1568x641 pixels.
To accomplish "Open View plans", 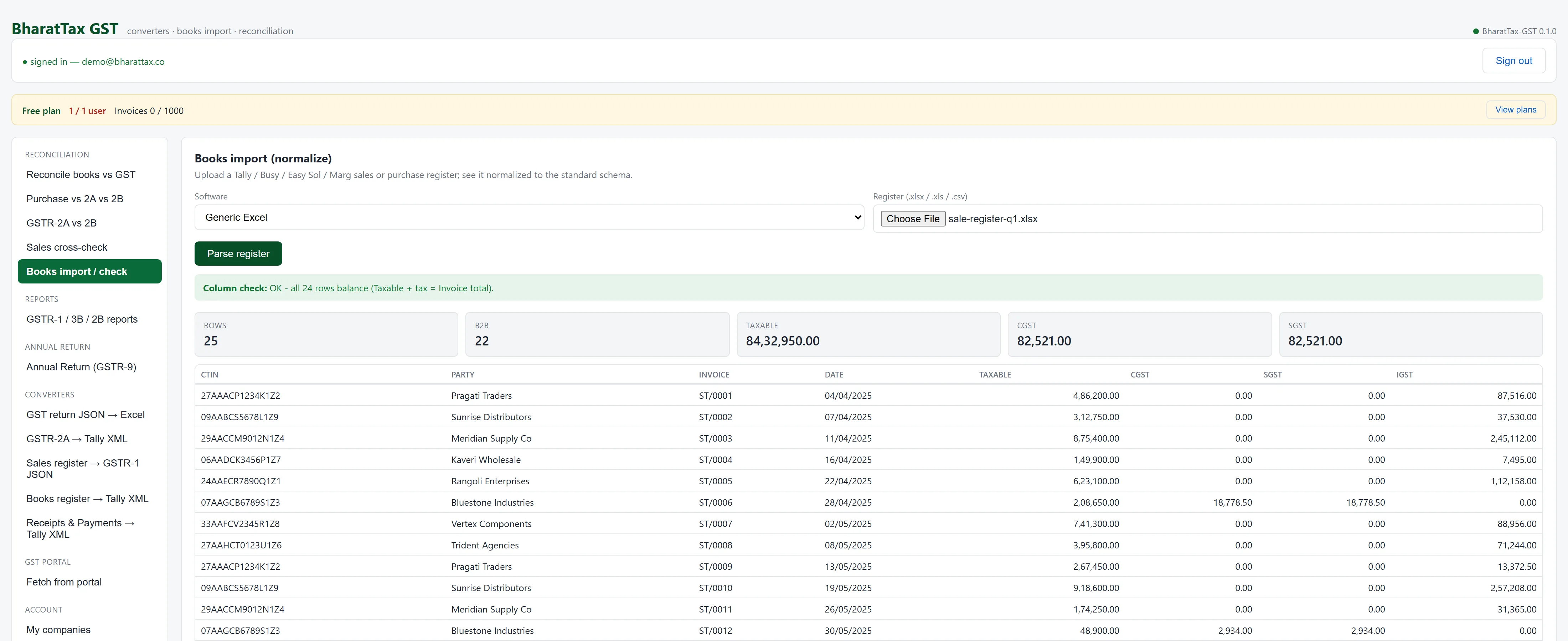I will (1515, 109).
